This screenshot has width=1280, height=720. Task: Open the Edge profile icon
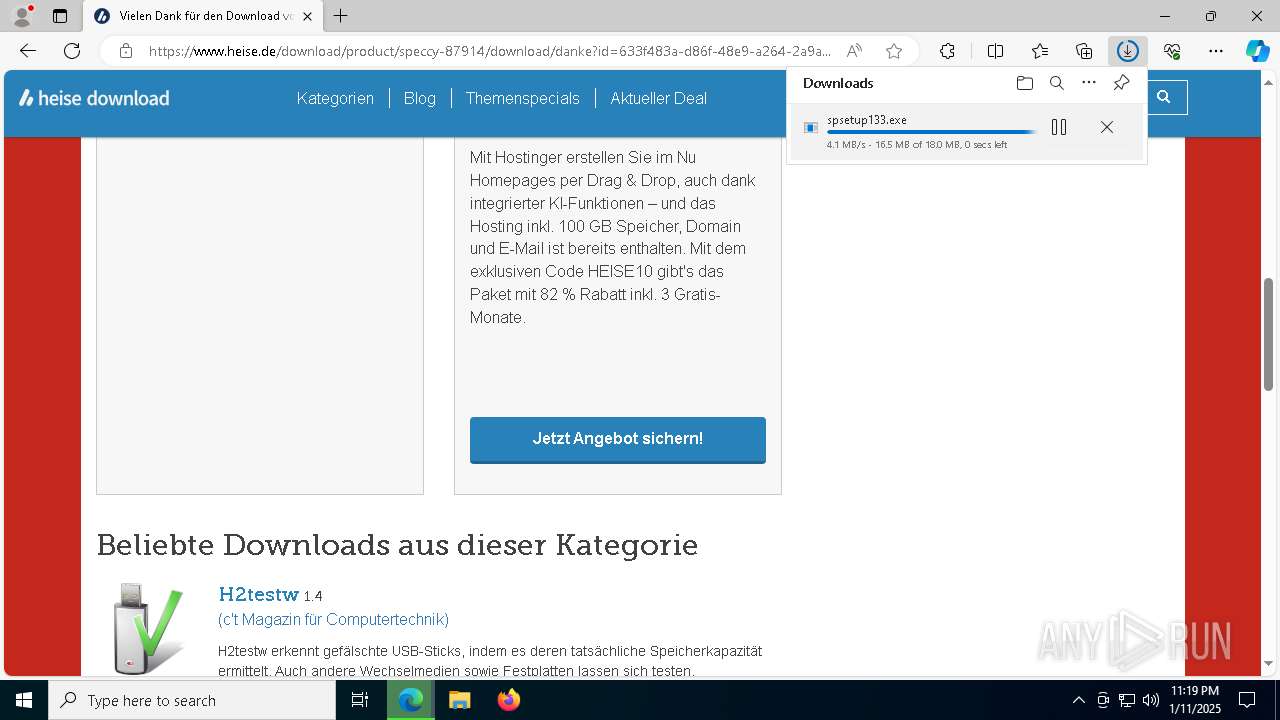(21, 16)
